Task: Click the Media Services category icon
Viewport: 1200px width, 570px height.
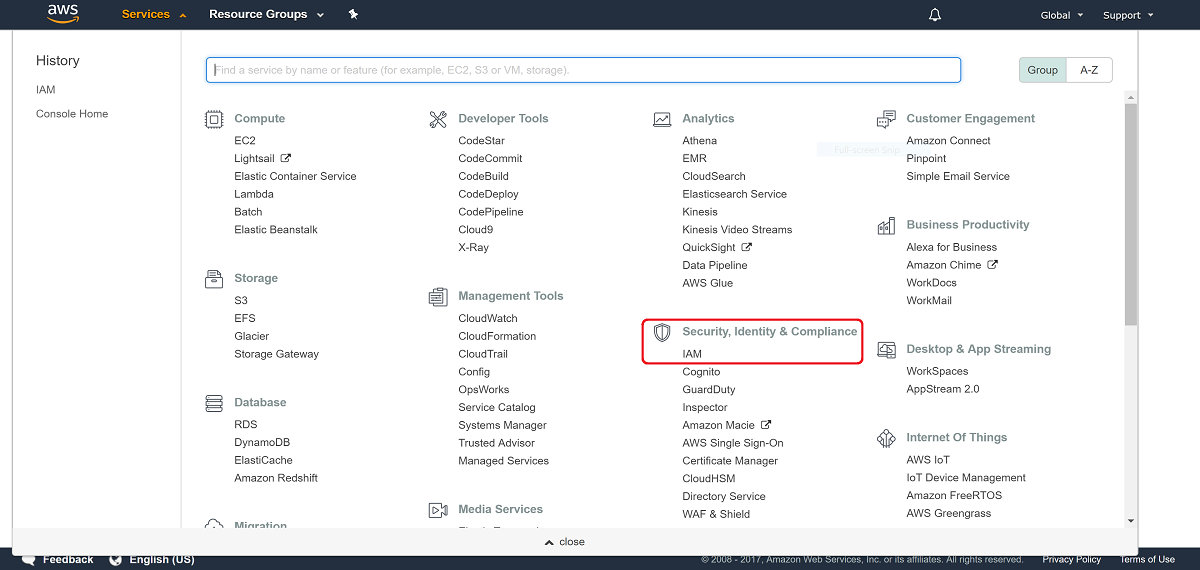Action: [438, 510]
